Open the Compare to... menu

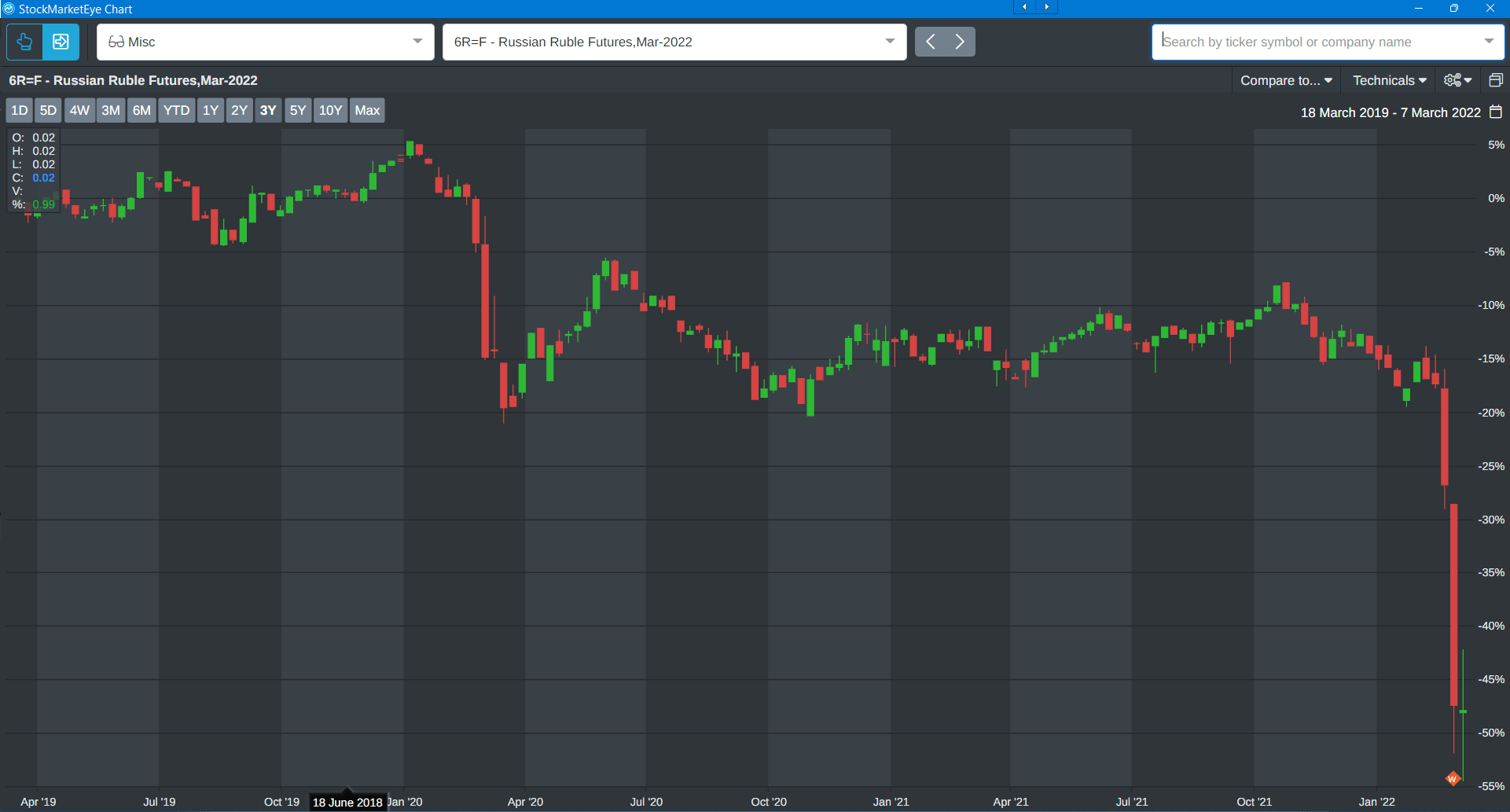coord(1286,80)
